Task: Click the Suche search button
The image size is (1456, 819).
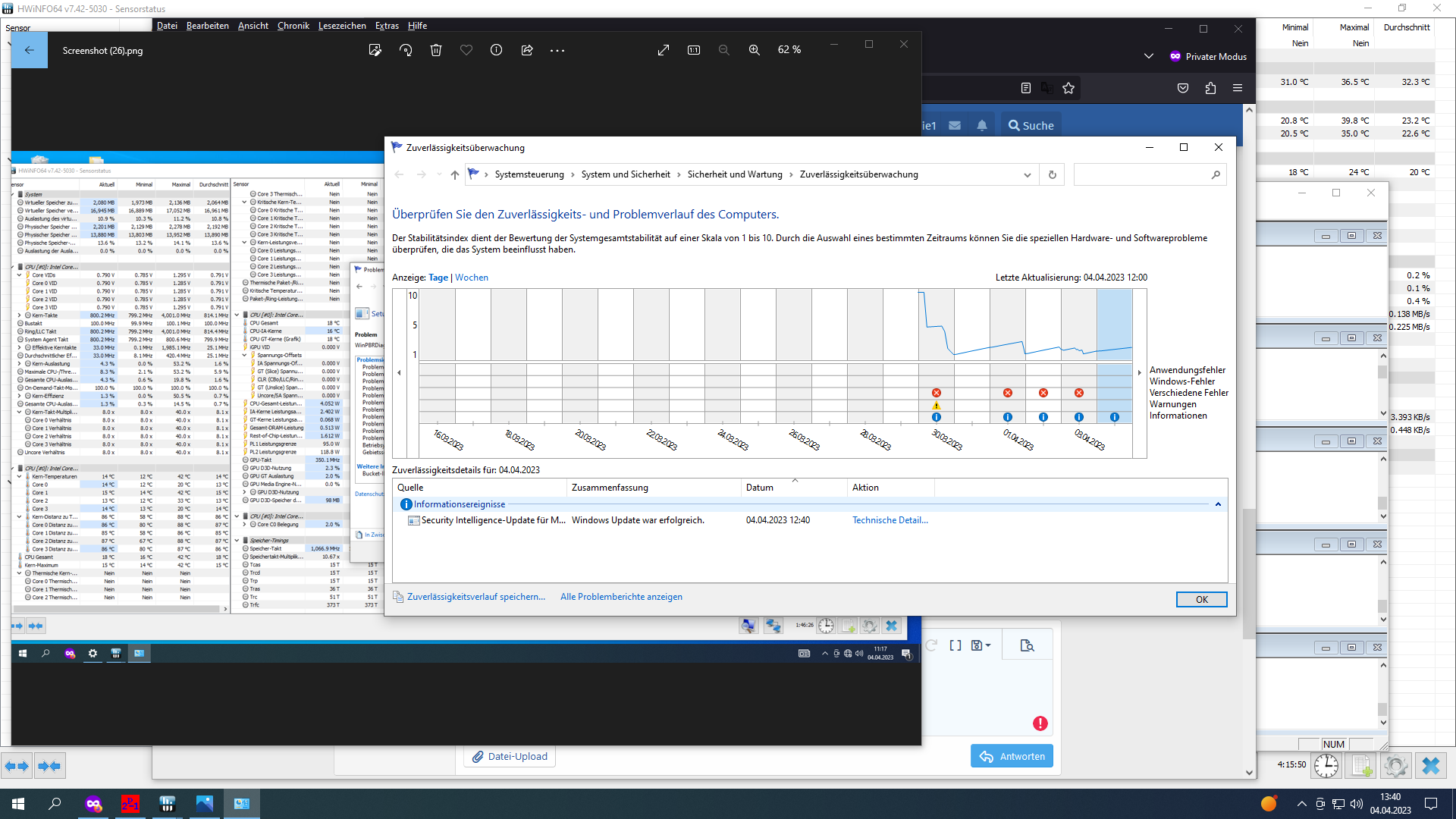Action: click(1031, 126)
